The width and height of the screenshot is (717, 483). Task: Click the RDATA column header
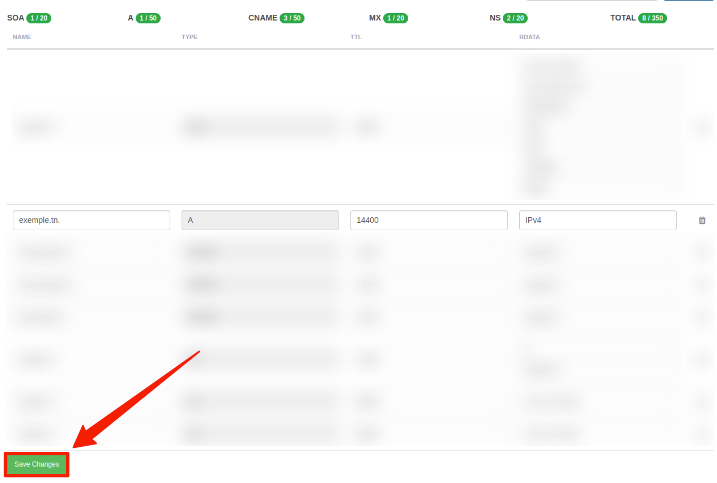coord(530,37)
